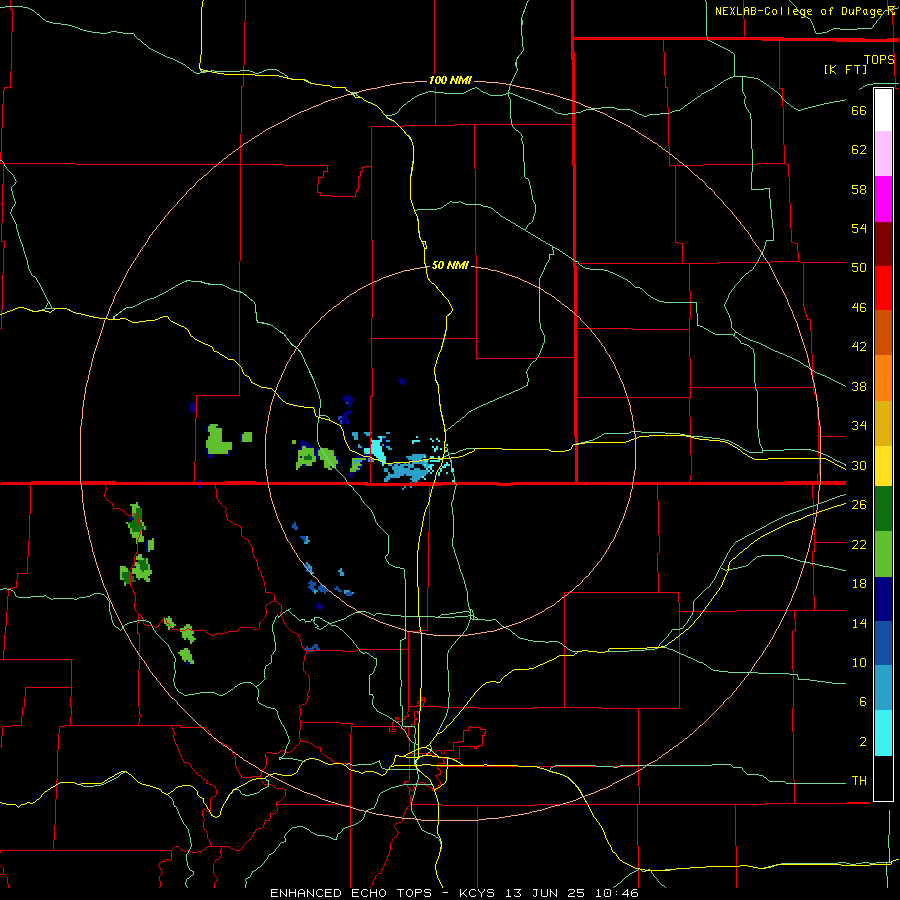Click the navy blue legend segment
Viewport: 900px width, 900px height.
883,599
